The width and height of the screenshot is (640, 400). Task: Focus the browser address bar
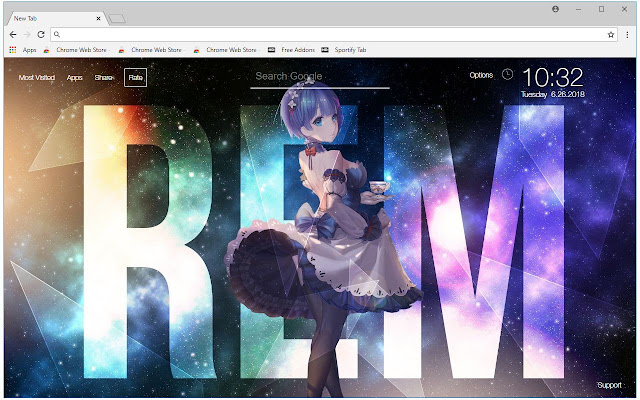[334, 35]
